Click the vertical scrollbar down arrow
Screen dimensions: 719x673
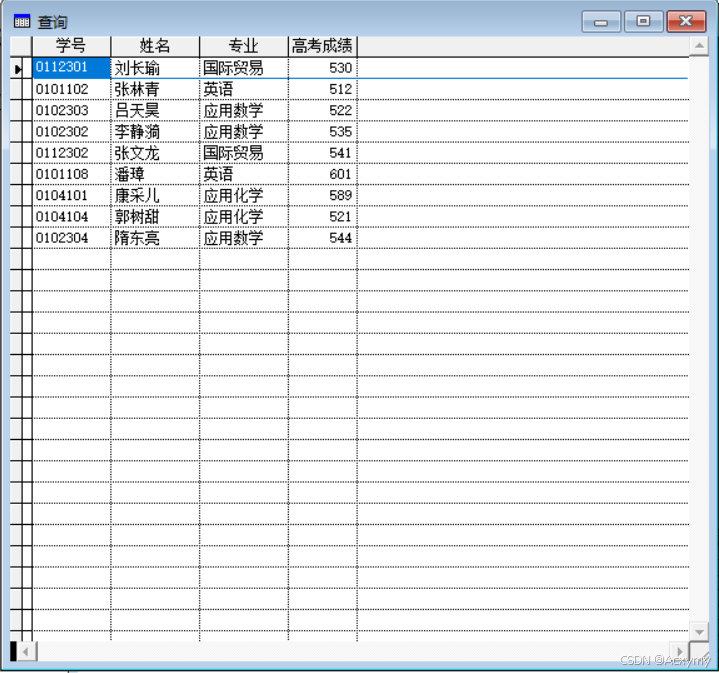point(699,632)
